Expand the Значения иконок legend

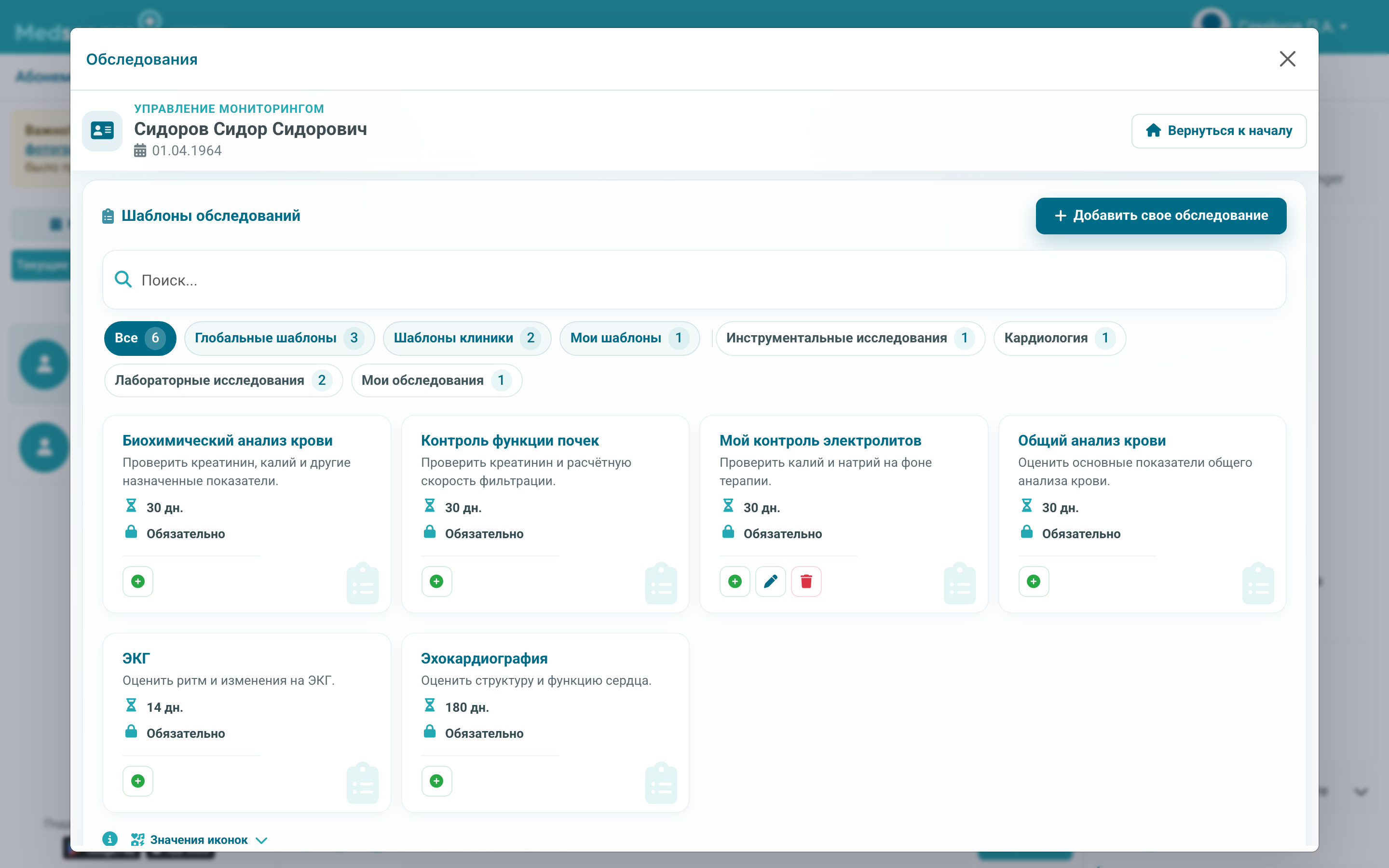[199, 840]
